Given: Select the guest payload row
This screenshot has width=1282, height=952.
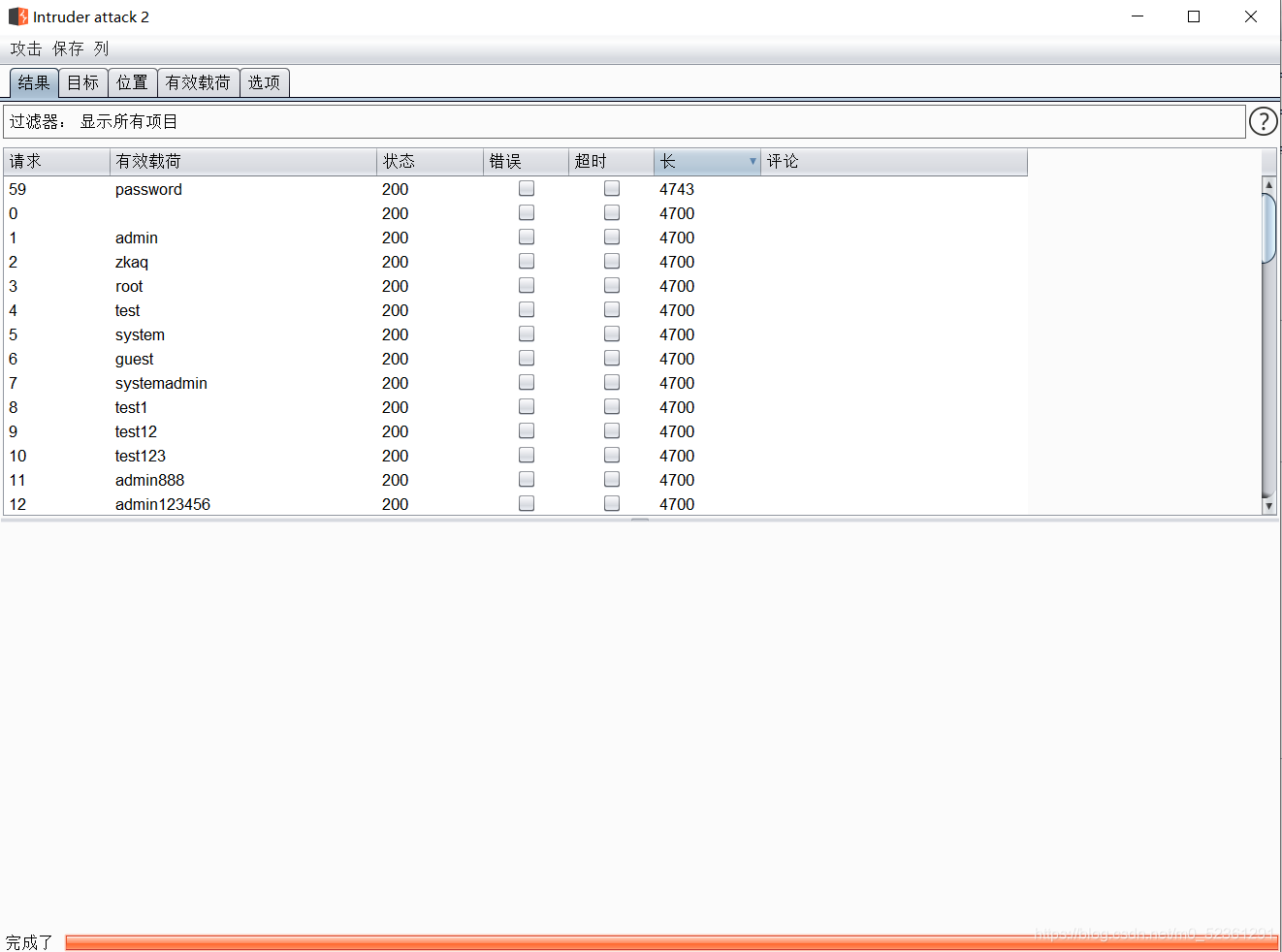Looking at the screenshot, I should click(x=515, y=359).
